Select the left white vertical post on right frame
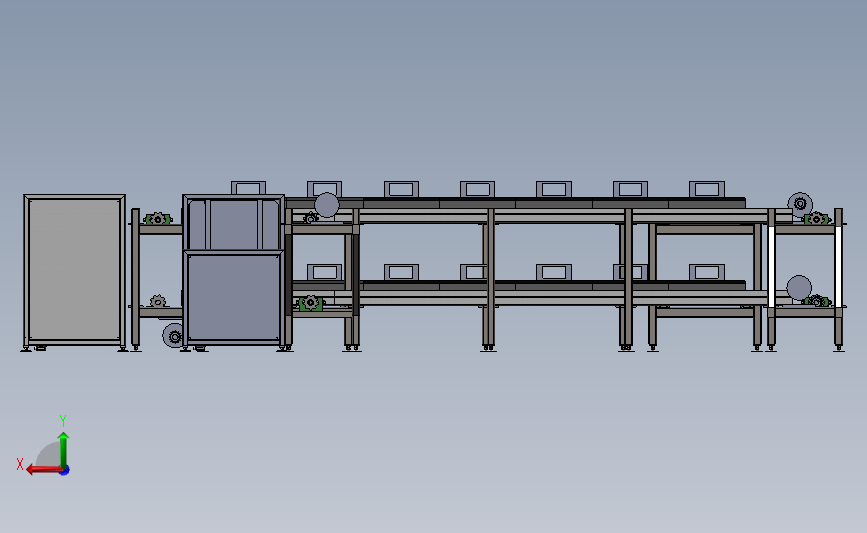 tap(771, 266)
